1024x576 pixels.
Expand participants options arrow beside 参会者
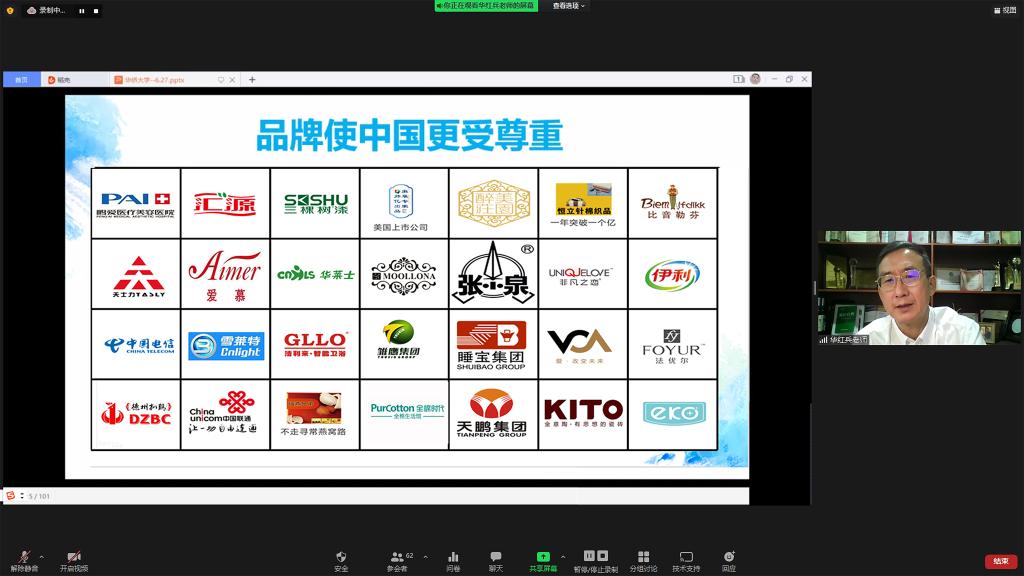click(x=425, y=557)
